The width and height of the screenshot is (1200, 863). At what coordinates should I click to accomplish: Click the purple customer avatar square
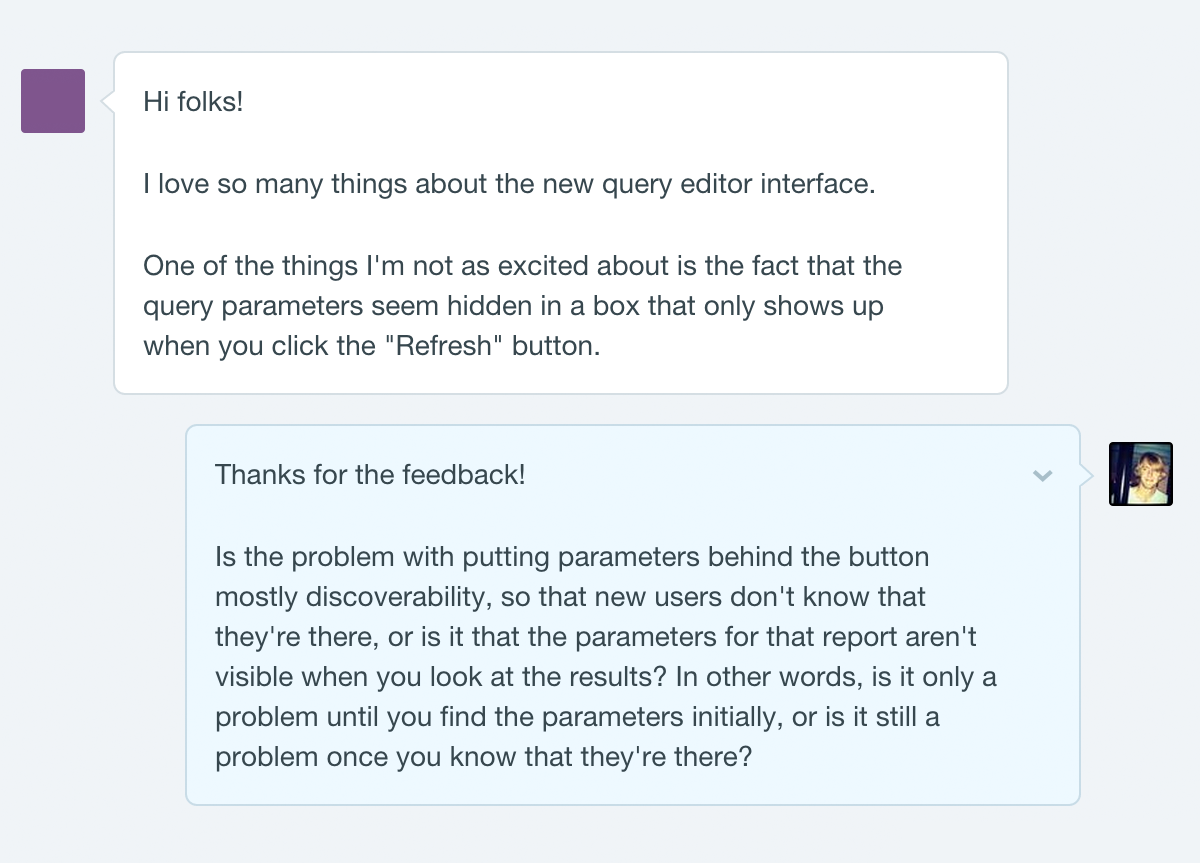[x=53, y=101]
